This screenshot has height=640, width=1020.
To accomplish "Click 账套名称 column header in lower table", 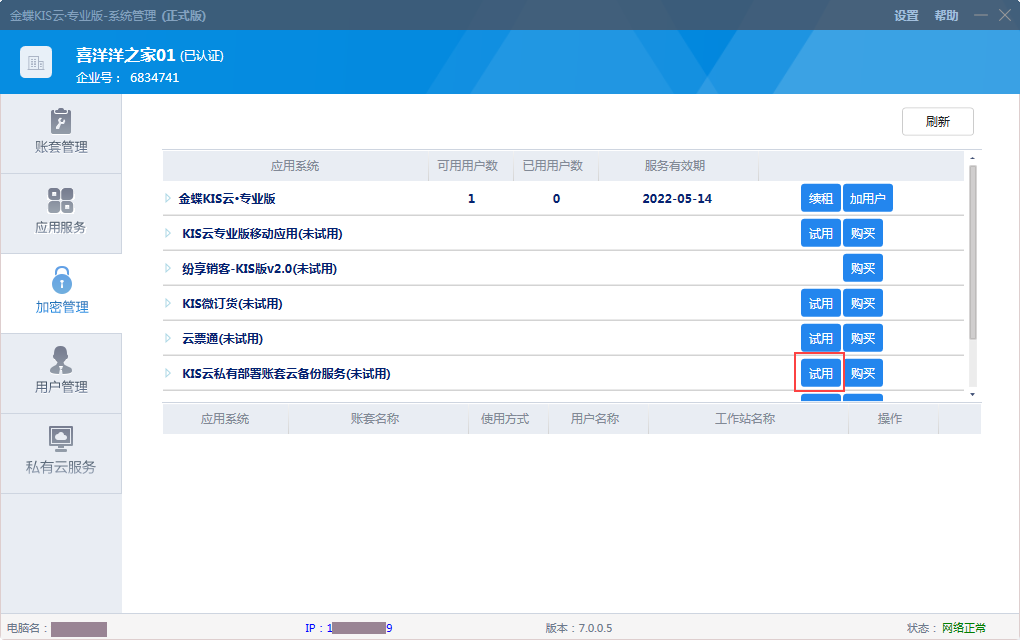I will click(375, 419).
